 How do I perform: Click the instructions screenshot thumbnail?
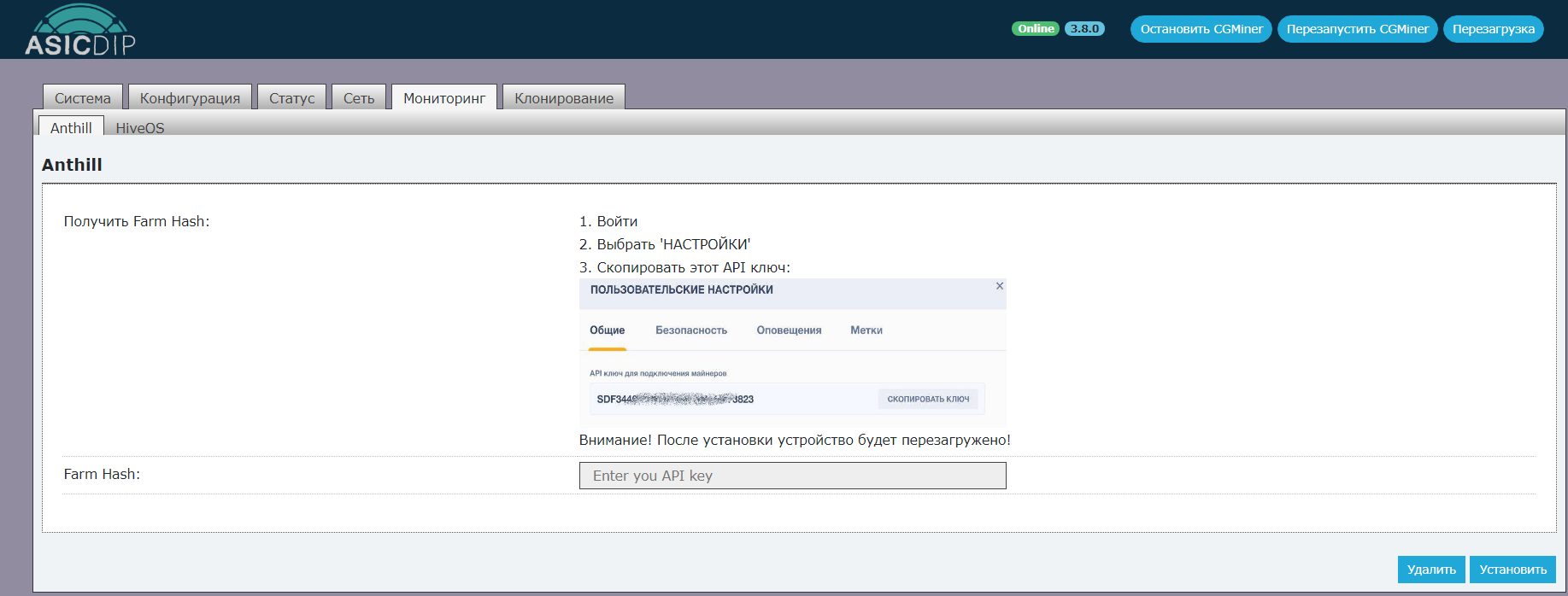coord(792,353)
